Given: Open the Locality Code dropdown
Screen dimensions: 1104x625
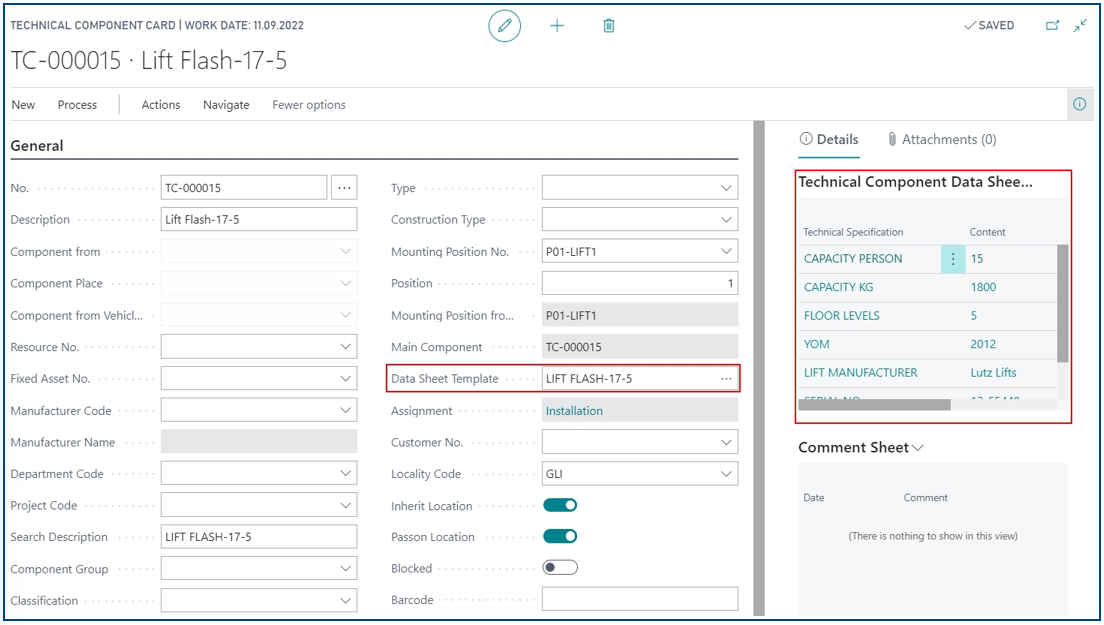Looking at the screenshot, I should tap(726, 474).
